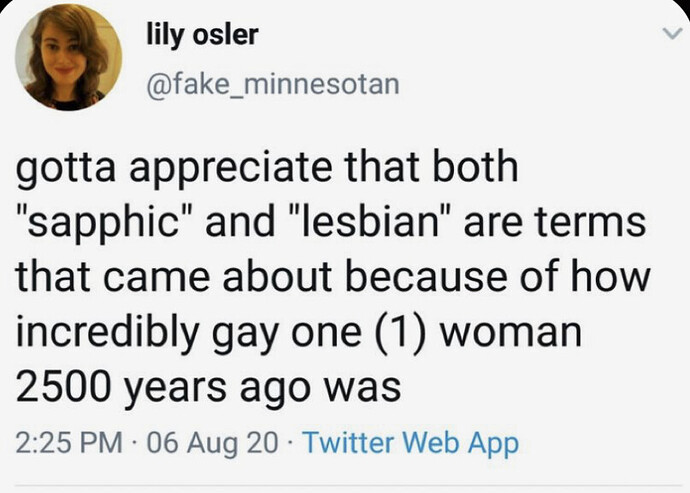This screenshot has width=690, height=493.
Task: Click the 2:25 PM timestamp
Action: (x=69, y=443)
